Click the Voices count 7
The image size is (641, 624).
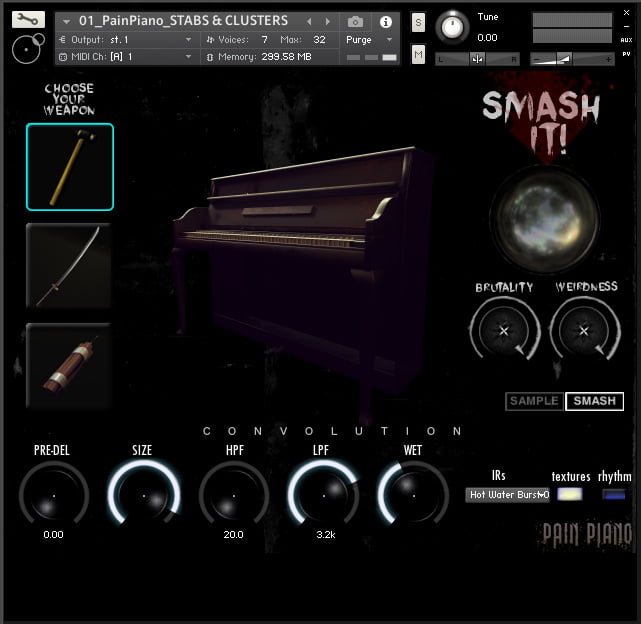click(x=264, y=40)
